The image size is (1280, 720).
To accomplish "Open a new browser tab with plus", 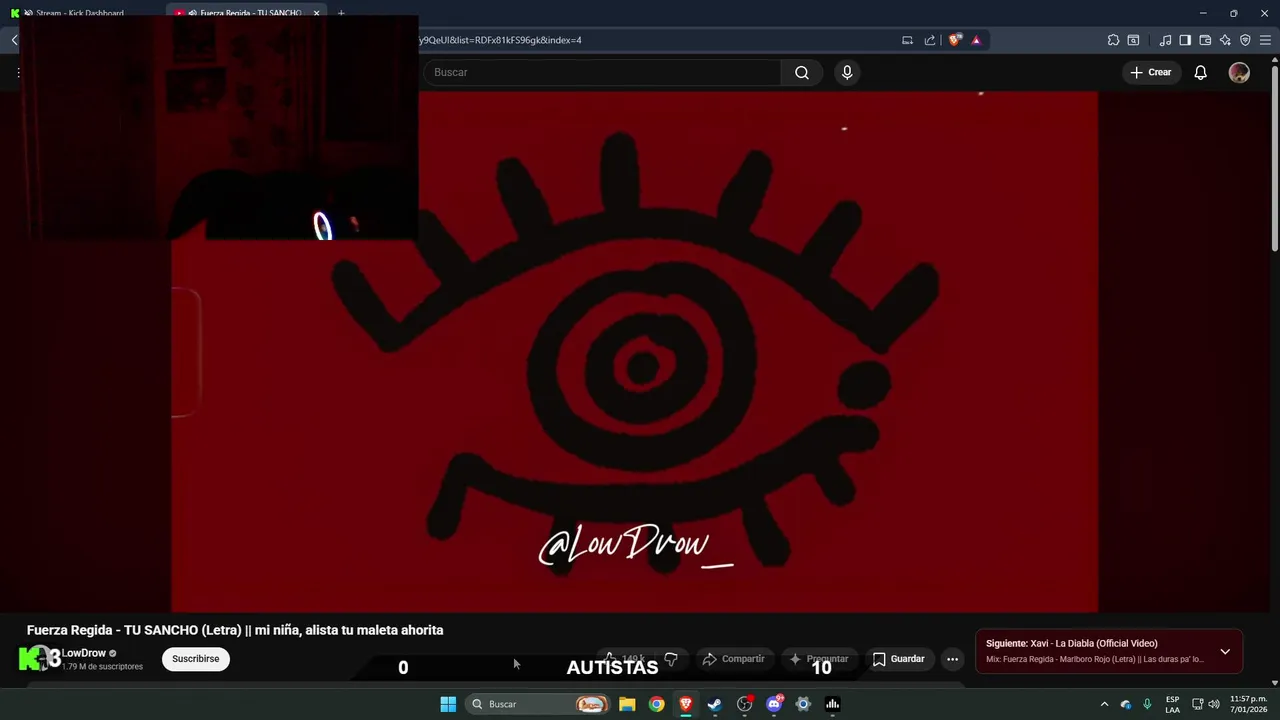I will click(341, 13).
